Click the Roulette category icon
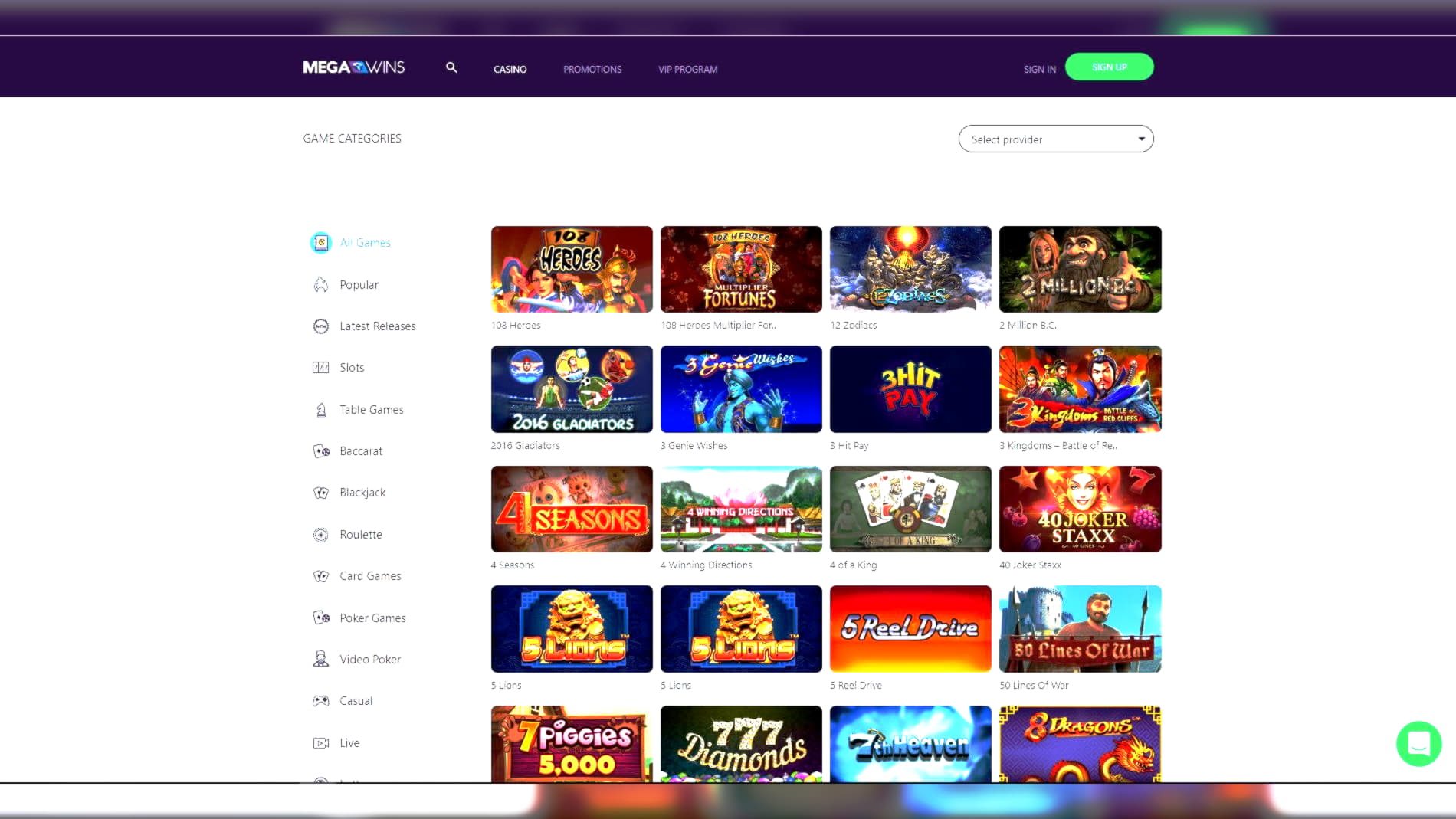 (321, 535)
